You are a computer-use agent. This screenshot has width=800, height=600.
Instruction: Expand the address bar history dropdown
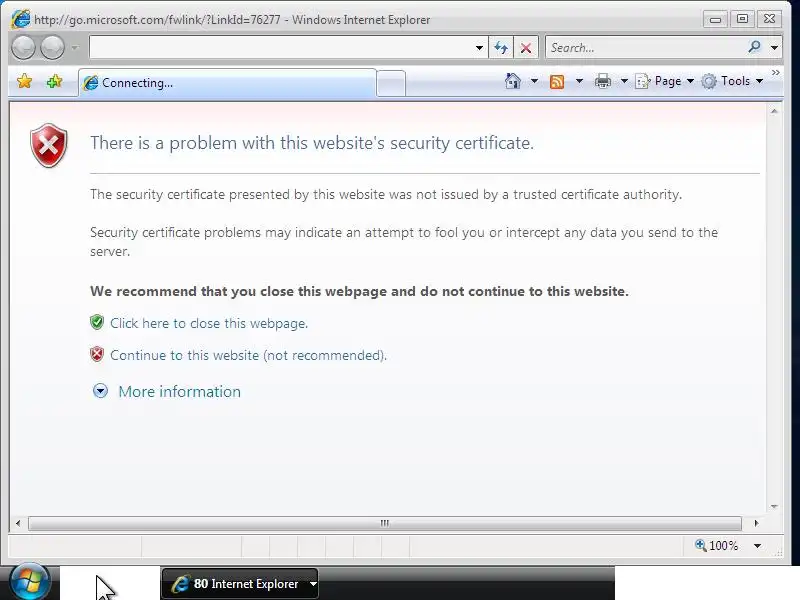479,48
